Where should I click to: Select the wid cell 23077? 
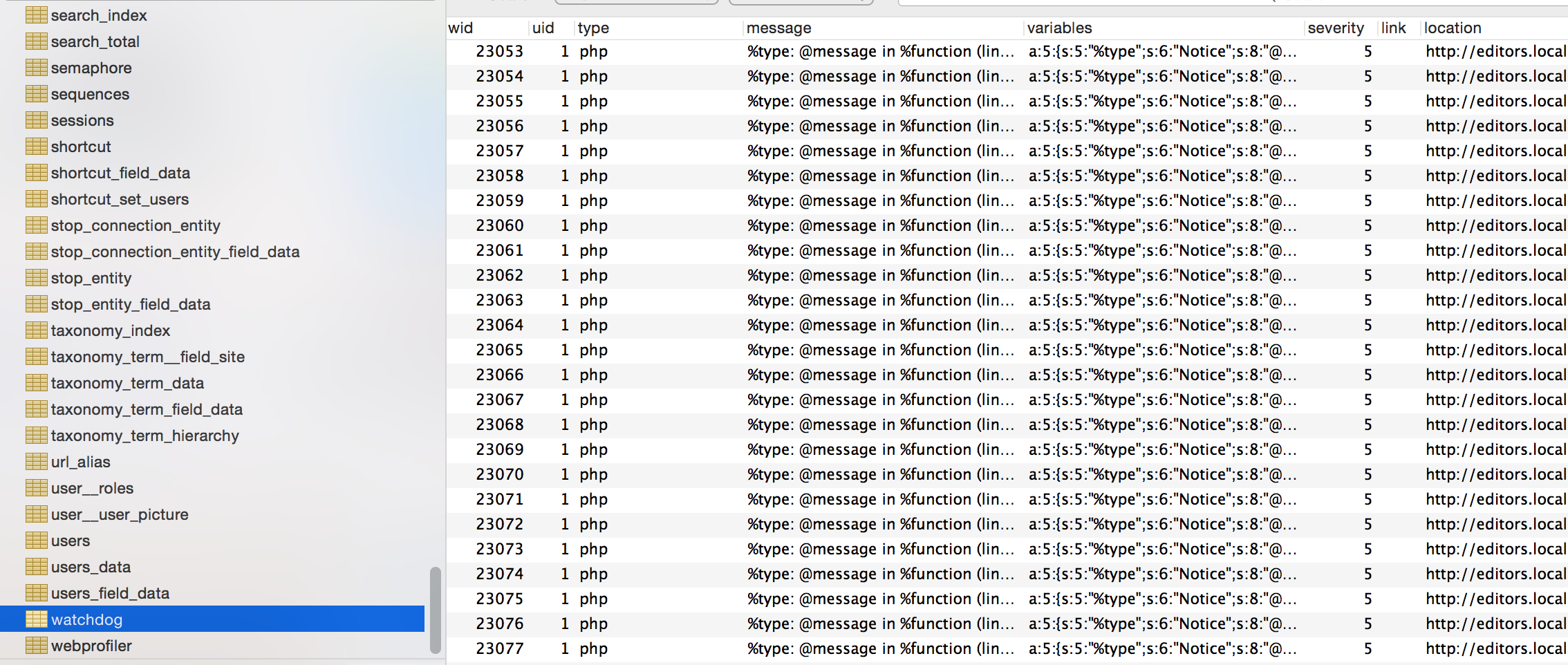pyautogui.click(x=499, y=648)
